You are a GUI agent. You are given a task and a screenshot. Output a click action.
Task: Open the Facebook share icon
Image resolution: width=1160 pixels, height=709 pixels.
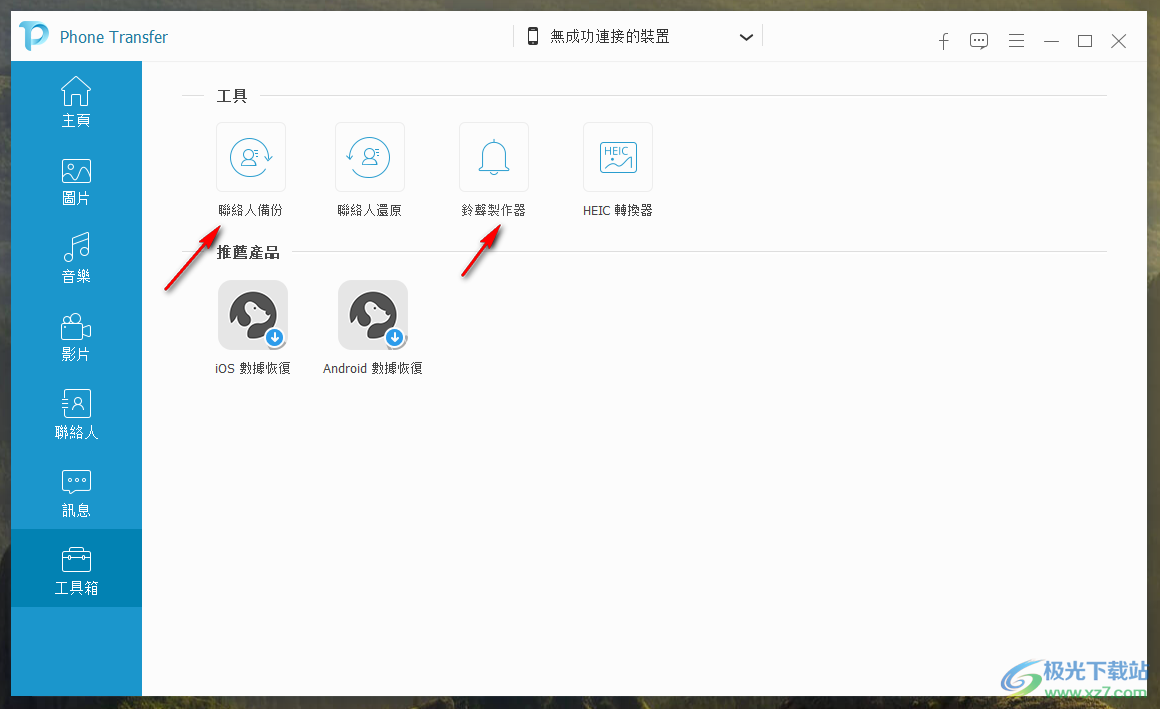pyautogui.click(x=943, y=41)
